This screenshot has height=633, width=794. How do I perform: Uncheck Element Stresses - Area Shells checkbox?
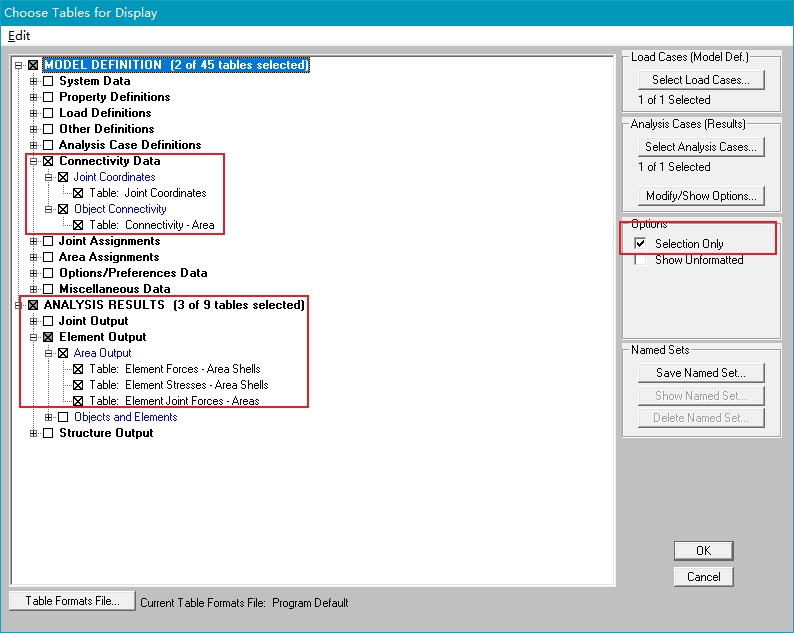[78, 385]
